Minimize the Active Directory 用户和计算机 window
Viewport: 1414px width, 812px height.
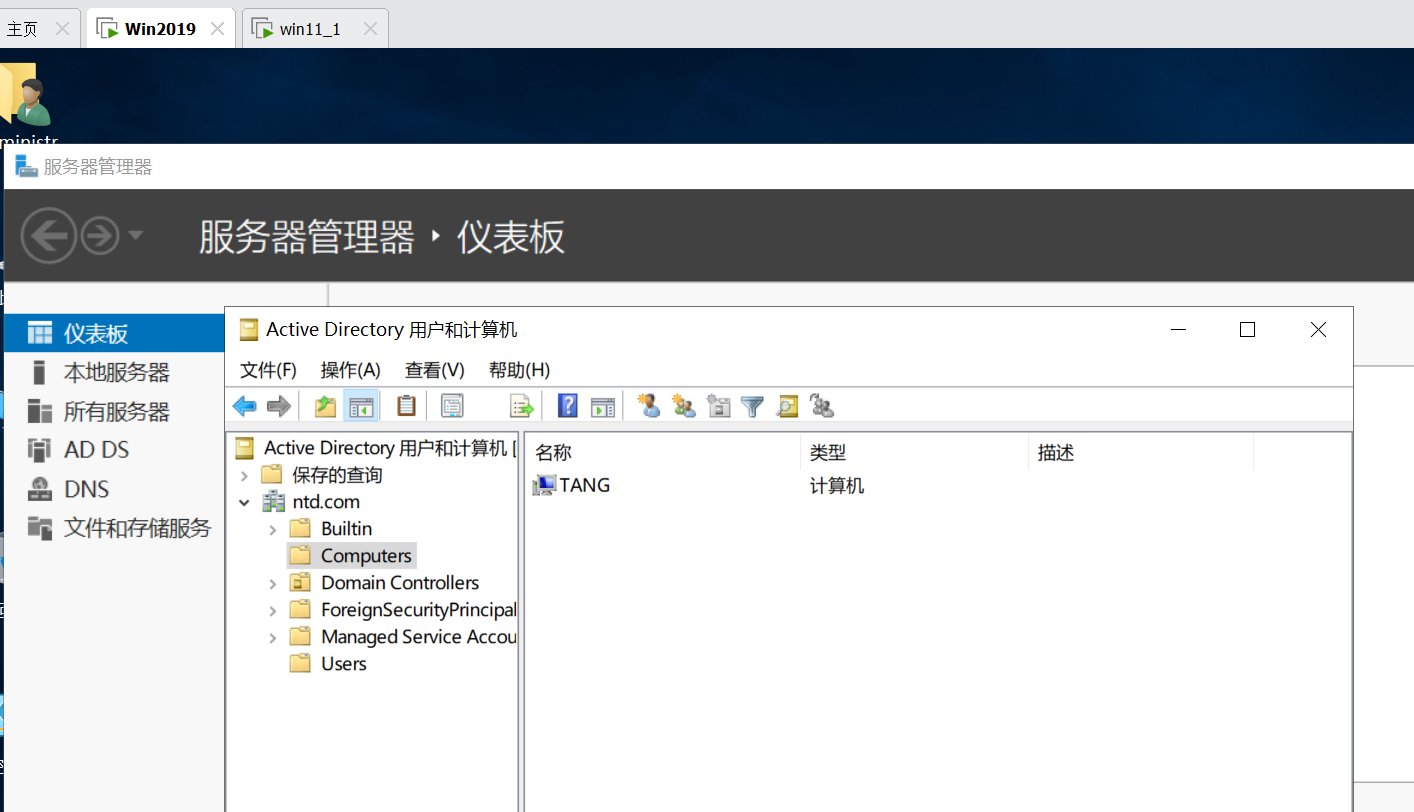point(1180,329)
